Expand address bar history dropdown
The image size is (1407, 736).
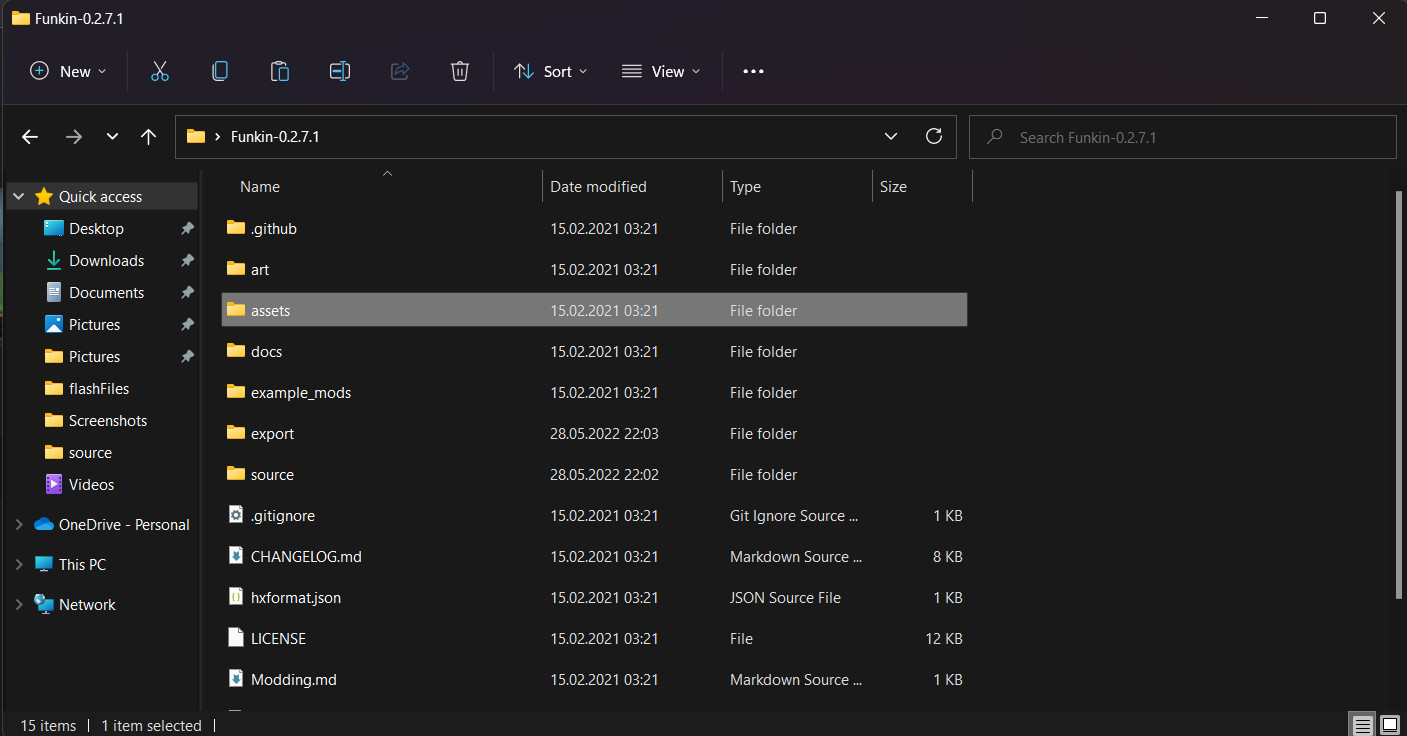[891, 136]
